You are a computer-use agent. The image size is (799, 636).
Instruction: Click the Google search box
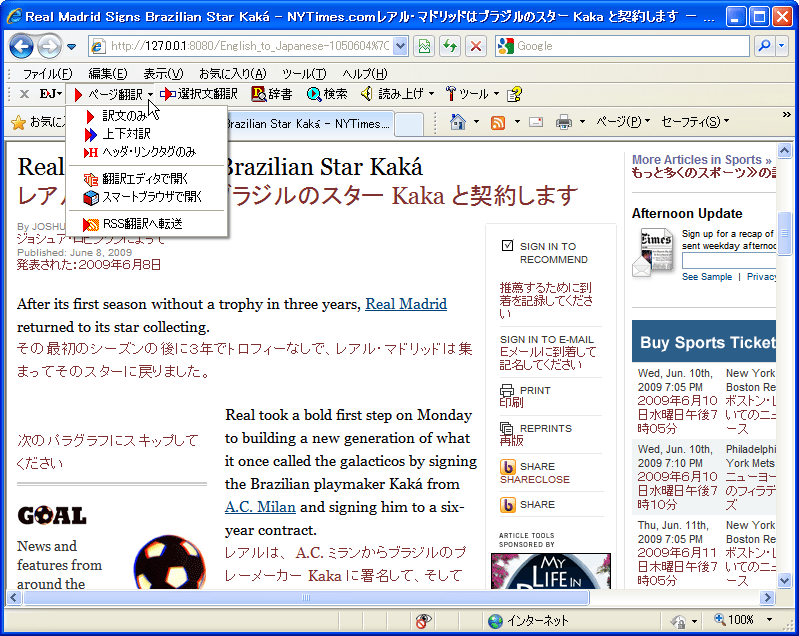622,46
